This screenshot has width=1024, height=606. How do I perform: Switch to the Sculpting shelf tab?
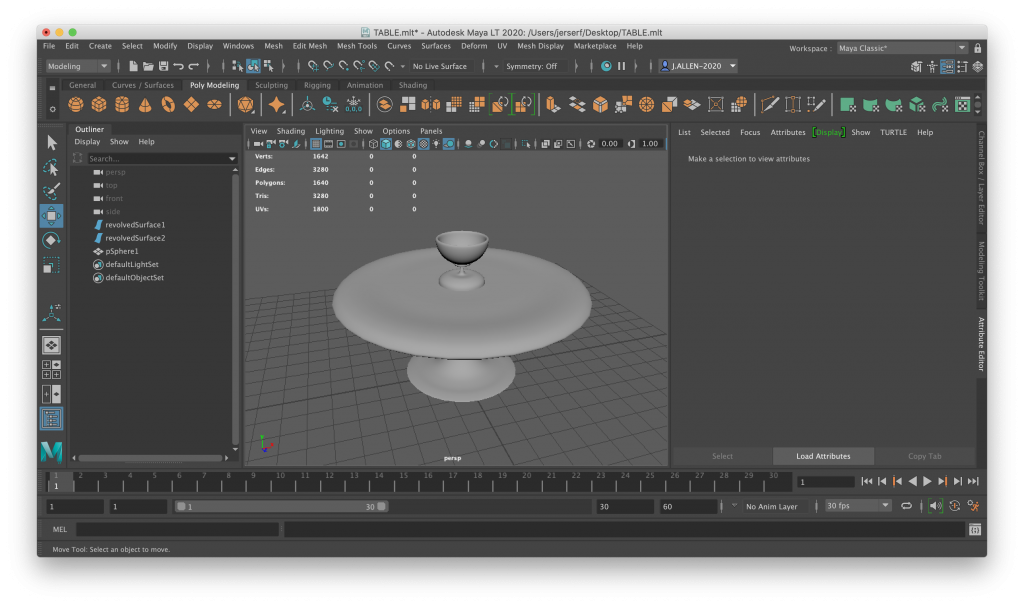271,85
